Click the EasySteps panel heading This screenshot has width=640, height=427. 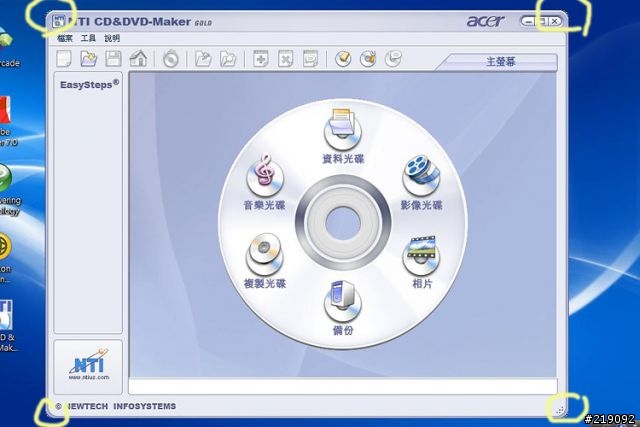(89, 85)
